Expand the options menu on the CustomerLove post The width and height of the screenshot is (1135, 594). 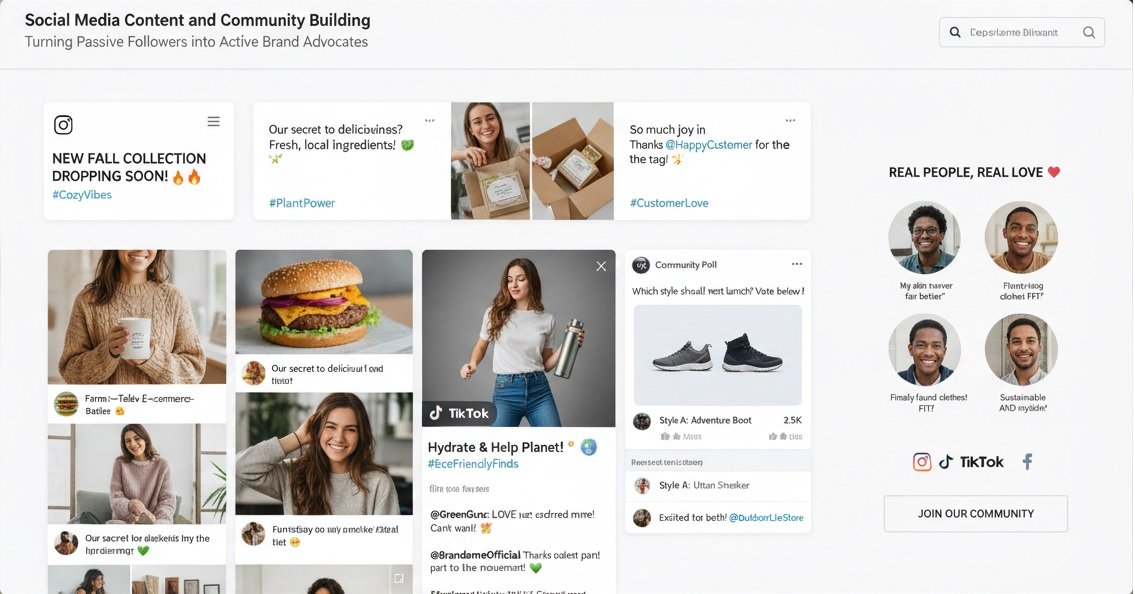(790, 121)
